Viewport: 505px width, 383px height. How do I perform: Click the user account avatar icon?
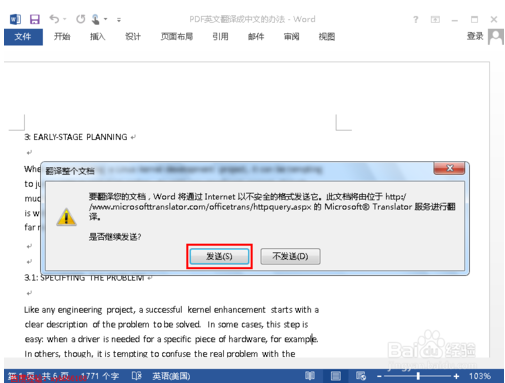(x=496, y=36)
